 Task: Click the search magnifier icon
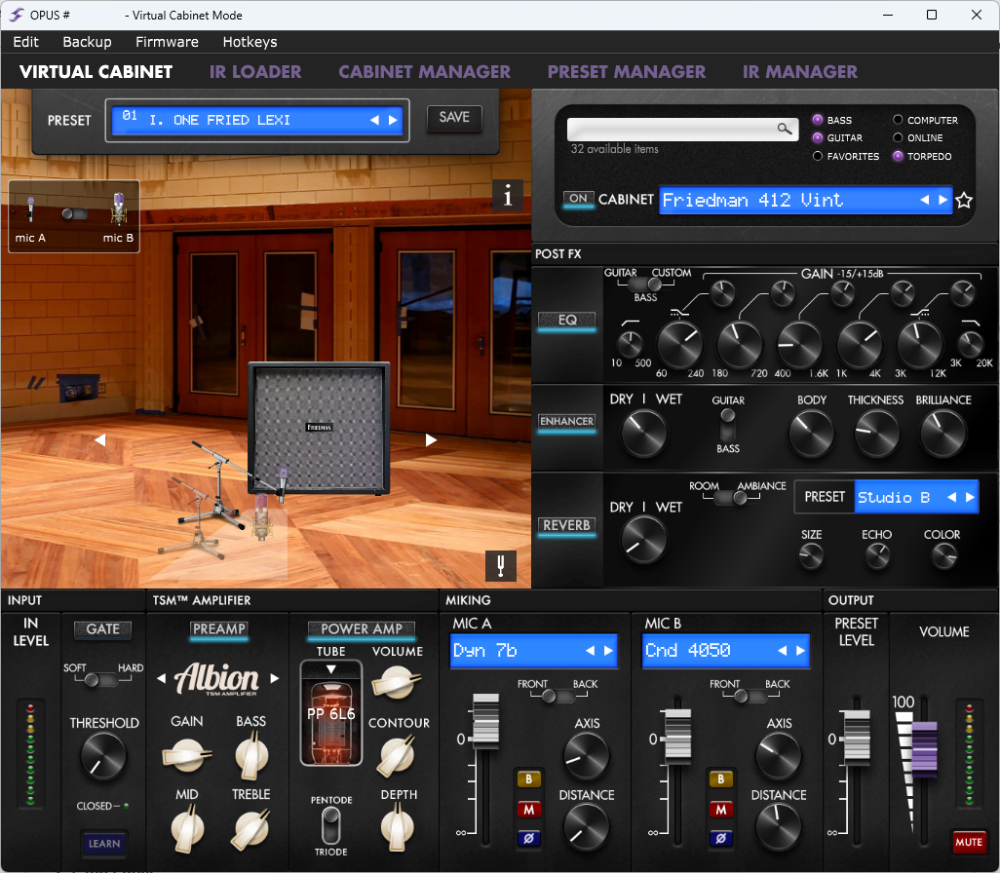(x=784, y=129)
